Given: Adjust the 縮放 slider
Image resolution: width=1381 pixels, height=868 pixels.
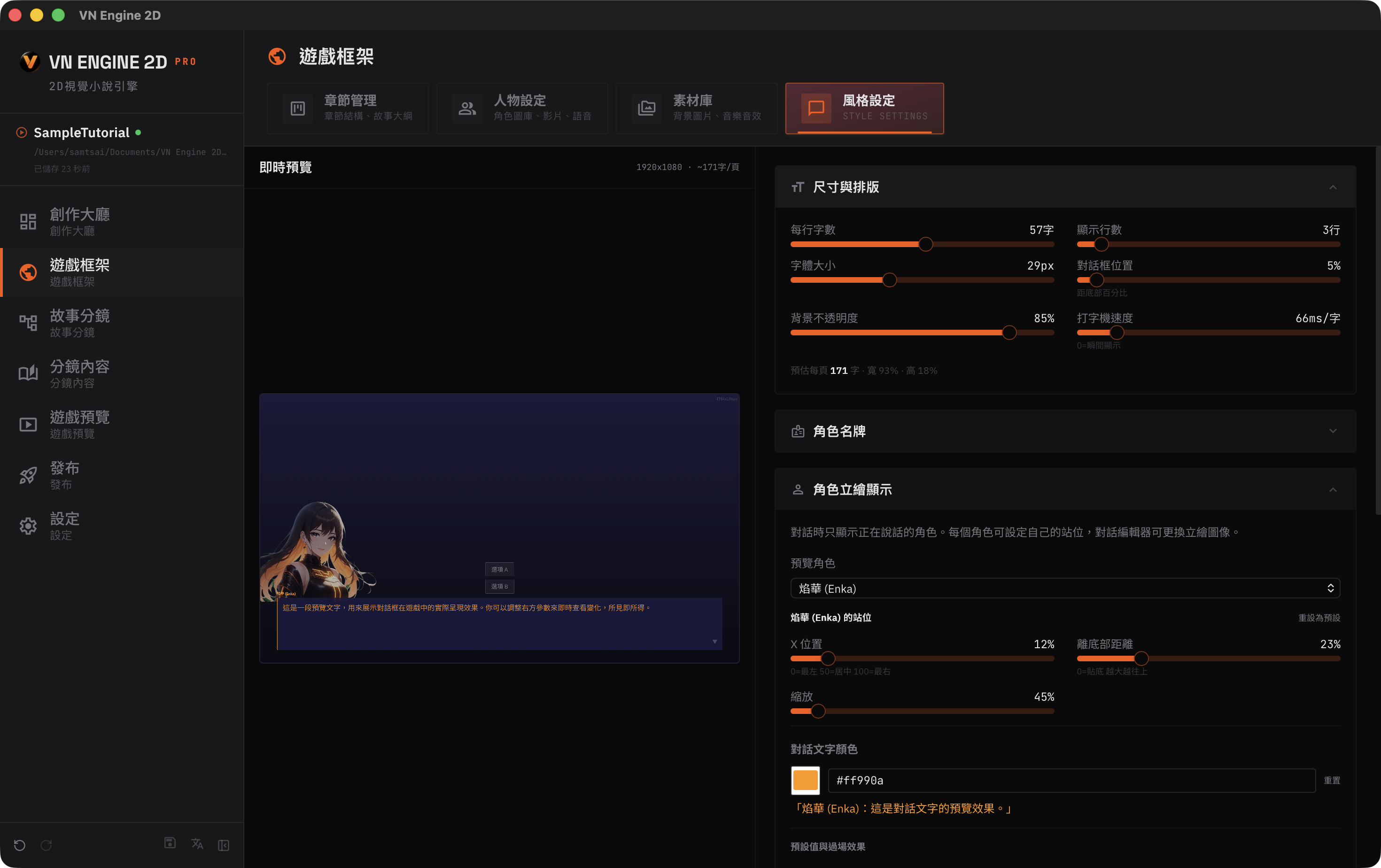Looking at the screenshot, I should coord(922,711).
